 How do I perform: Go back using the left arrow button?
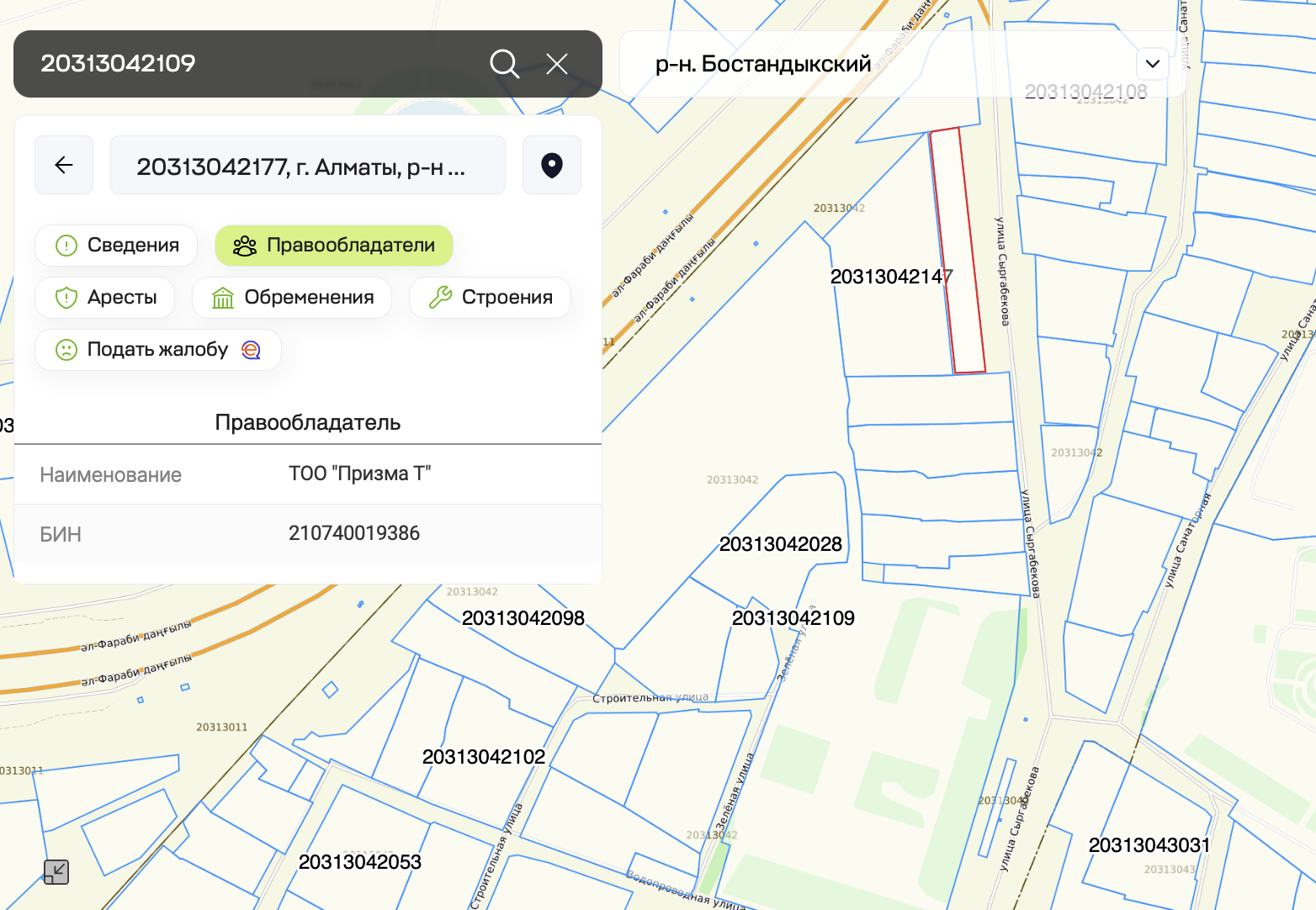pyautogui.click(x=64, y=165)
